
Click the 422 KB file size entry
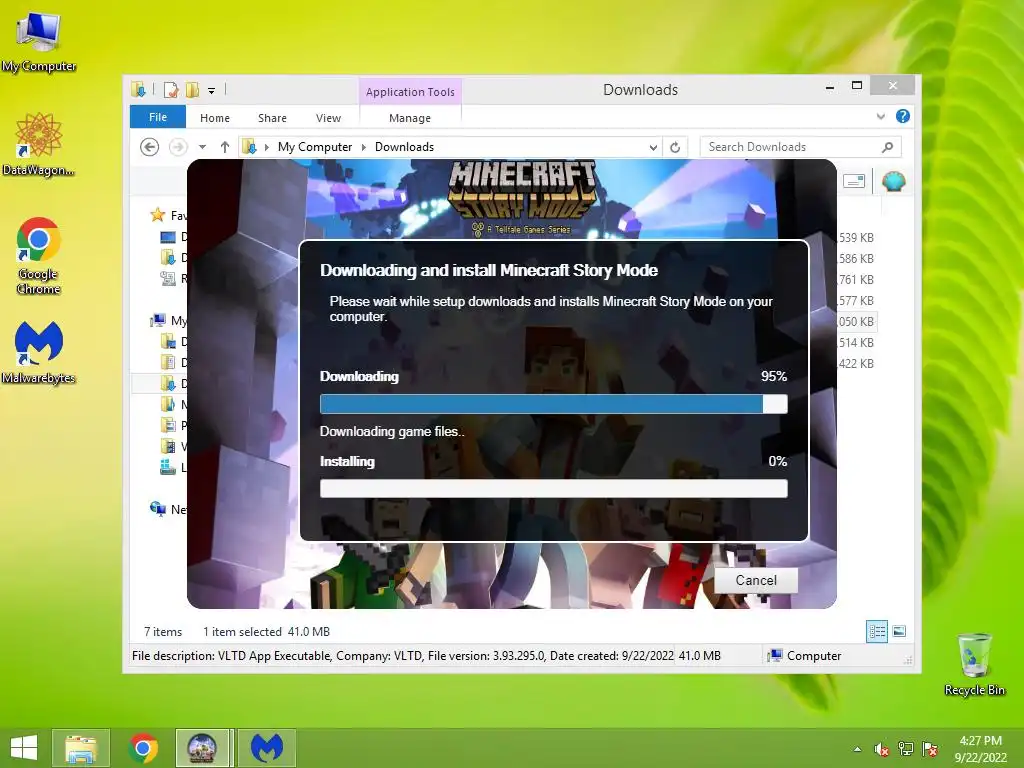tap(856, 363)
